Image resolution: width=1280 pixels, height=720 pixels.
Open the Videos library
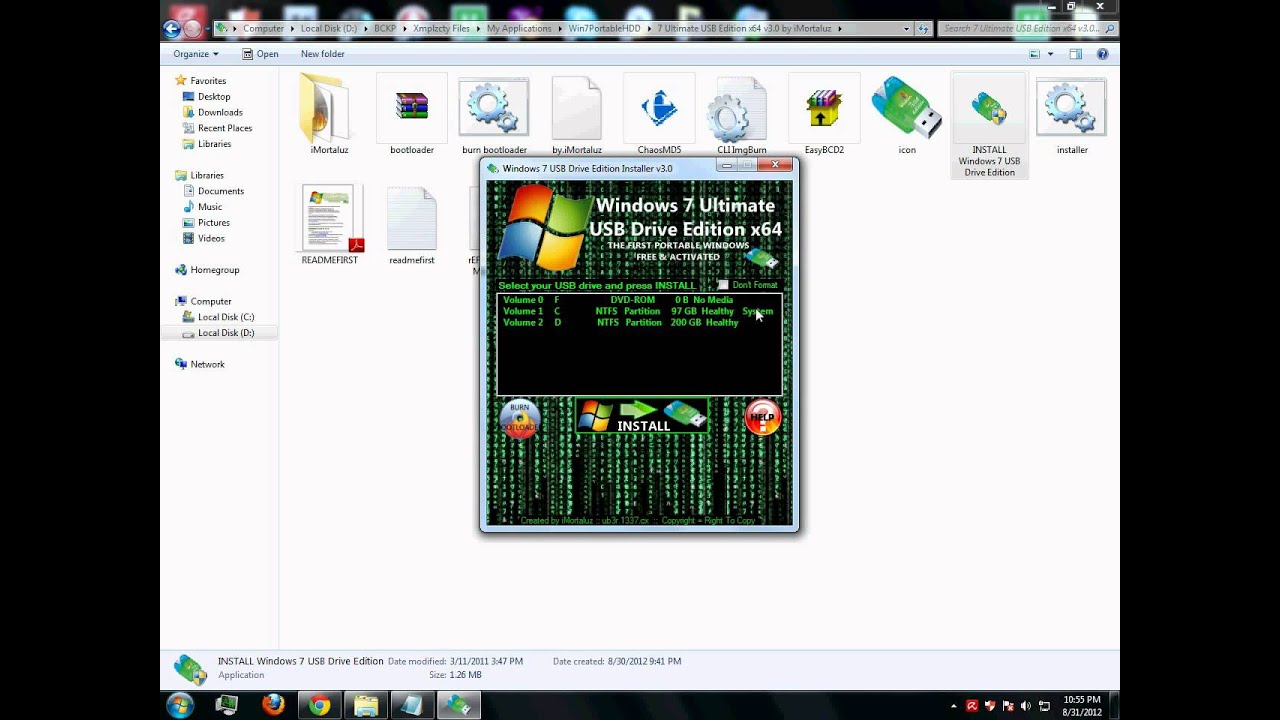pyautogui.click(x=210, y=240)
